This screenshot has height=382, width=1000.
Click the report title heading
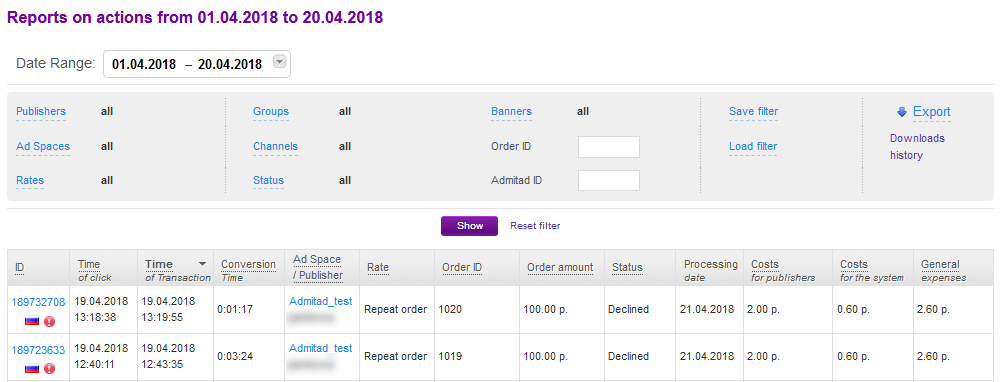point(195,17)
